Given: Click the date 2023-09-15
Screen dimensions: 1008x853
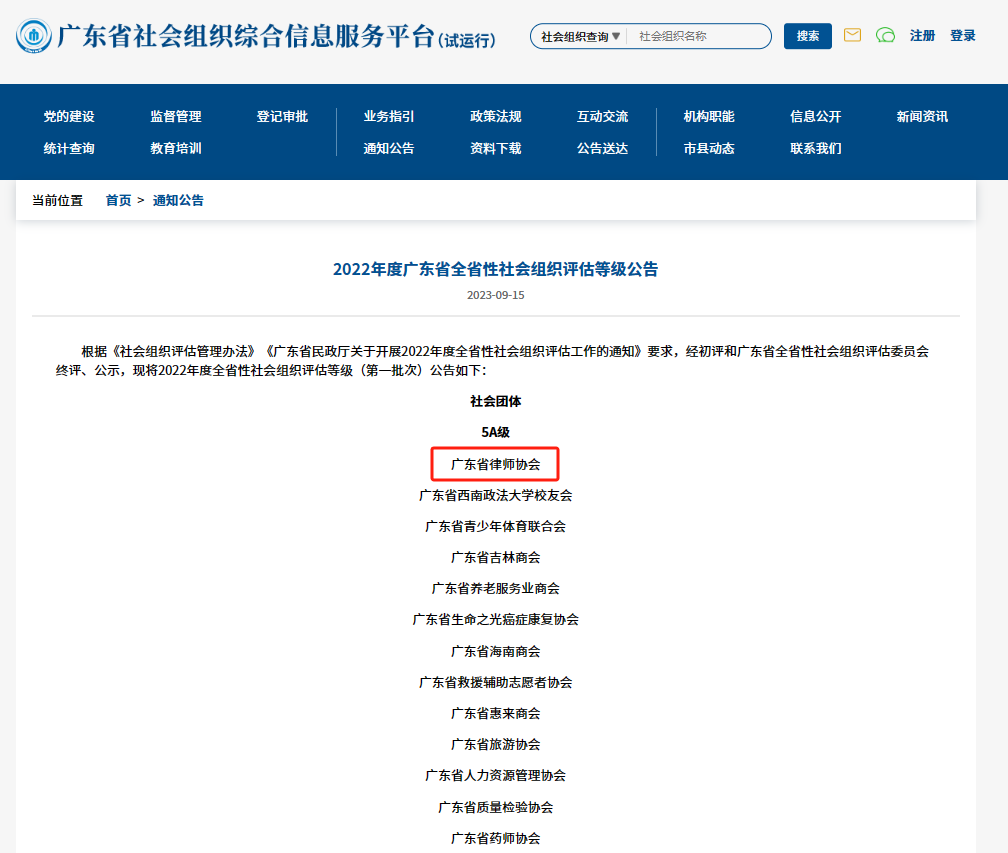Looking at the screenshot, I should tap(496, 295).
